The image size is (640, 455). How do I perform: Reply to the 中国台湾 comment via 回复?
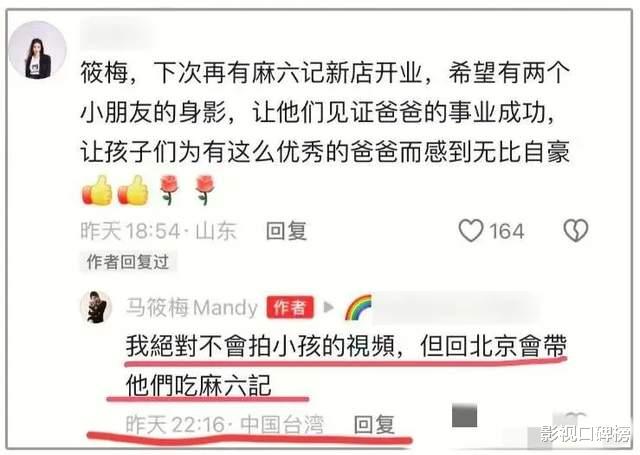tap(374, 425)
